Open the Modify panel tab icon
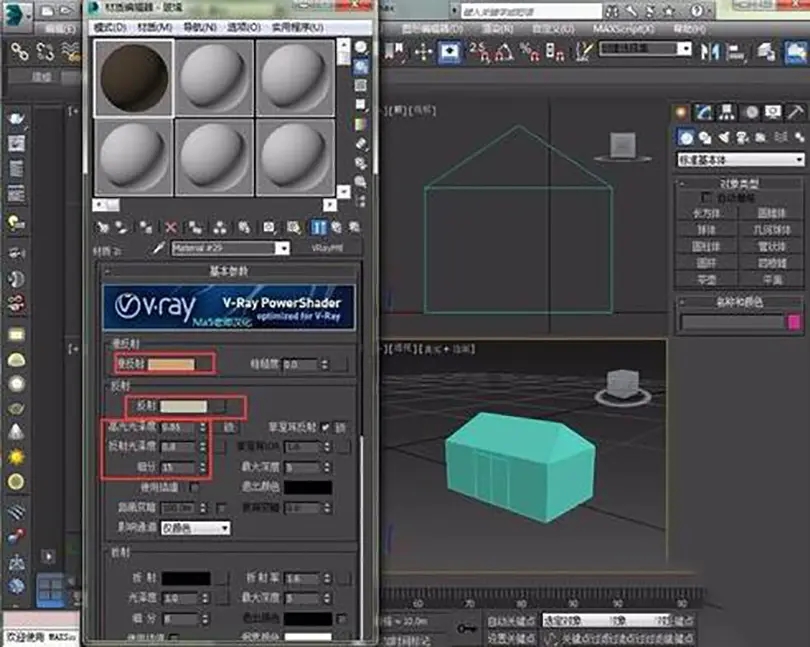 click(x=704, y=112)
